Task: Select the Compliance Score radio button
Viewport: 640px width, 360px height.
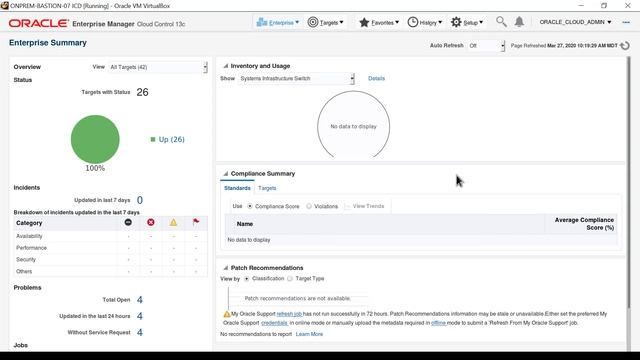Action: [250, 207]
